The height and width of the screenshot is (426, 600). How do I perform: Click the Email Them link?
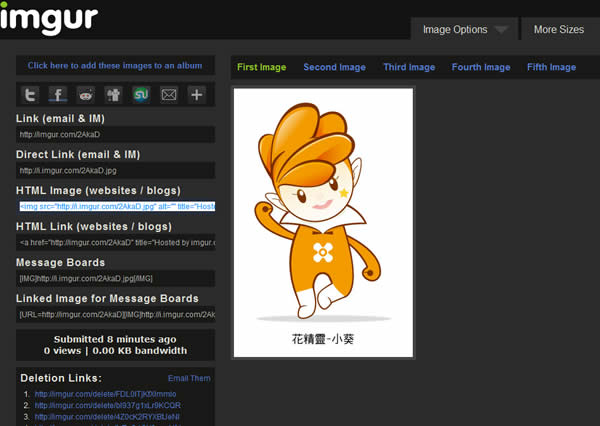[189, 379]
